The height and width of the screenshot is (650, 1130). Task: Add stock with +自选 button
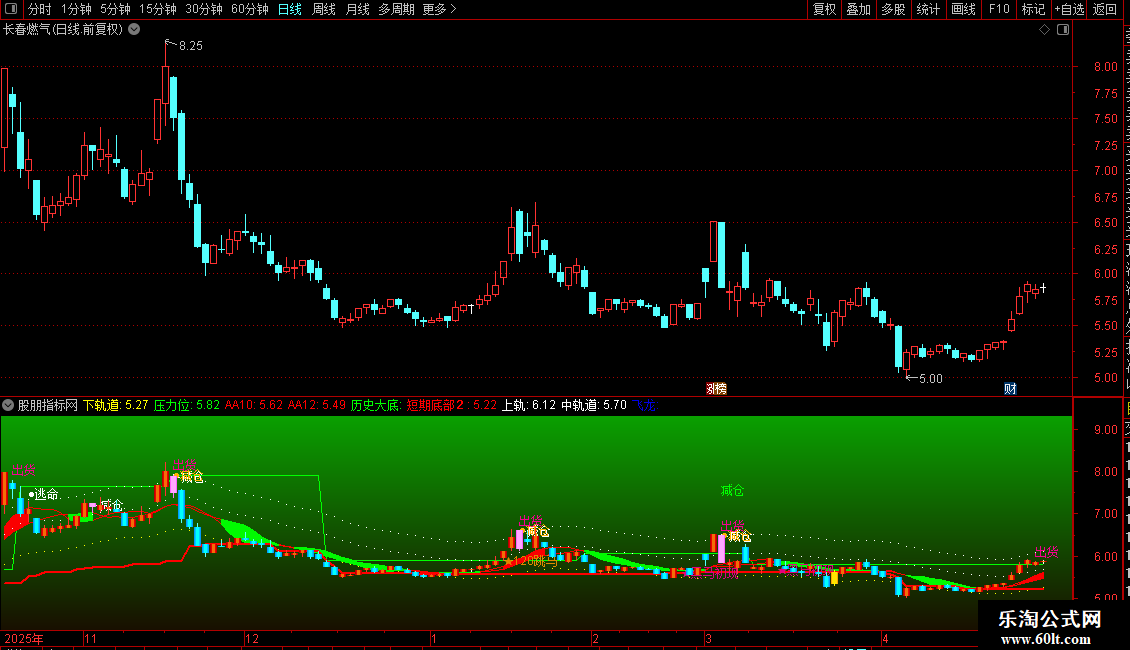pyautogui.click(x=1069, y=9)
